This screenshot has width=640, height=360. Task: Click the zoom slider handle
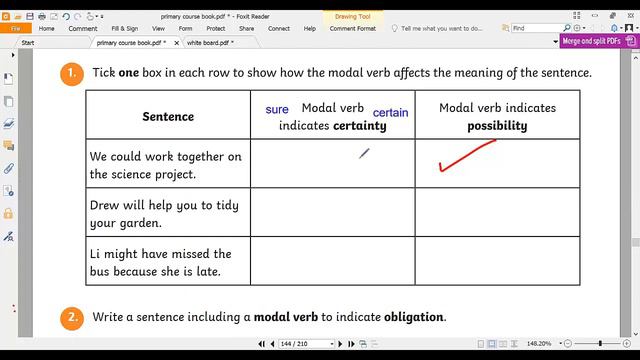tap(600, 344)
